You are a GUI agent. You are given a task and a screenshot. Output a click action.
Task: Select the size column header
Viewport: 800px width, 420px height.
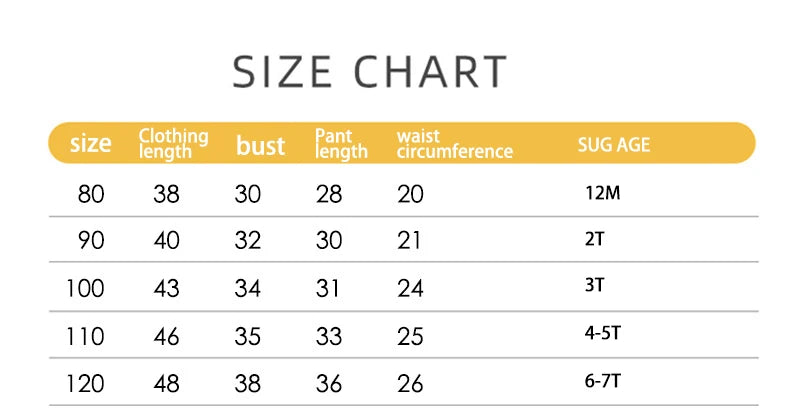90,144
